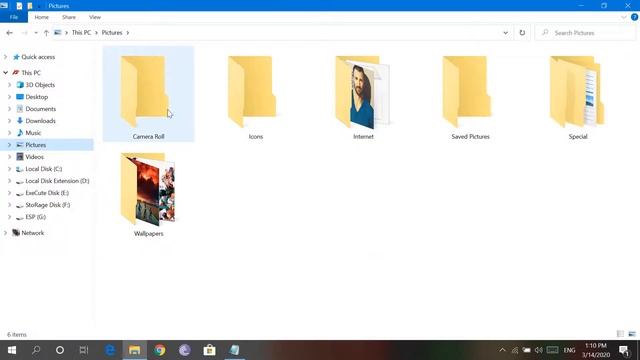Open the File menu
This screenshot has height=360, width=640.
14,17
